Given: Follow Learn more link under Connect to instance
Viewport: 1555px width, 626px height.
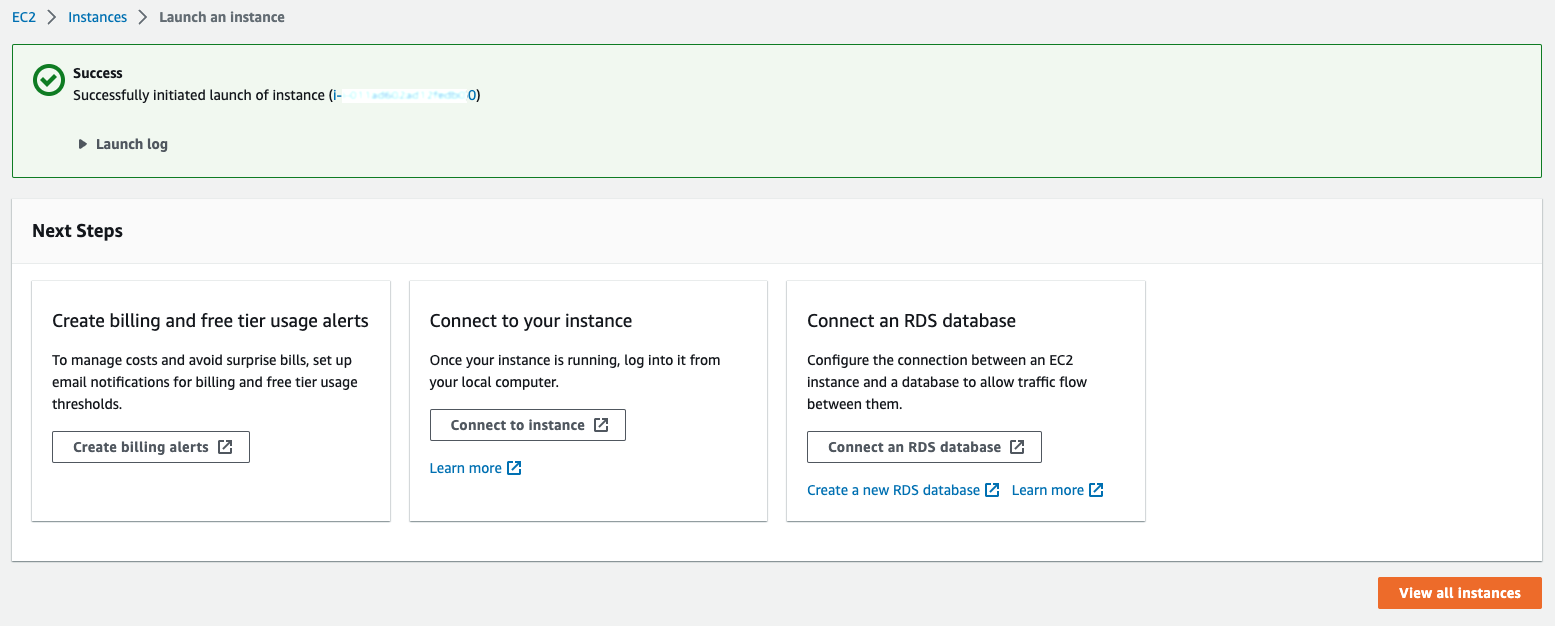Looking at the screenshot, I should pyautogui.click(x=465, y=468).
